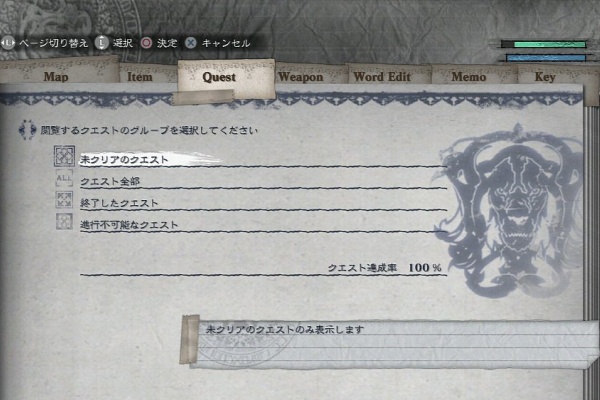Screen dimensions: 600x400
Task: Select the uncleared quests icon
Action: pos(64,156)
